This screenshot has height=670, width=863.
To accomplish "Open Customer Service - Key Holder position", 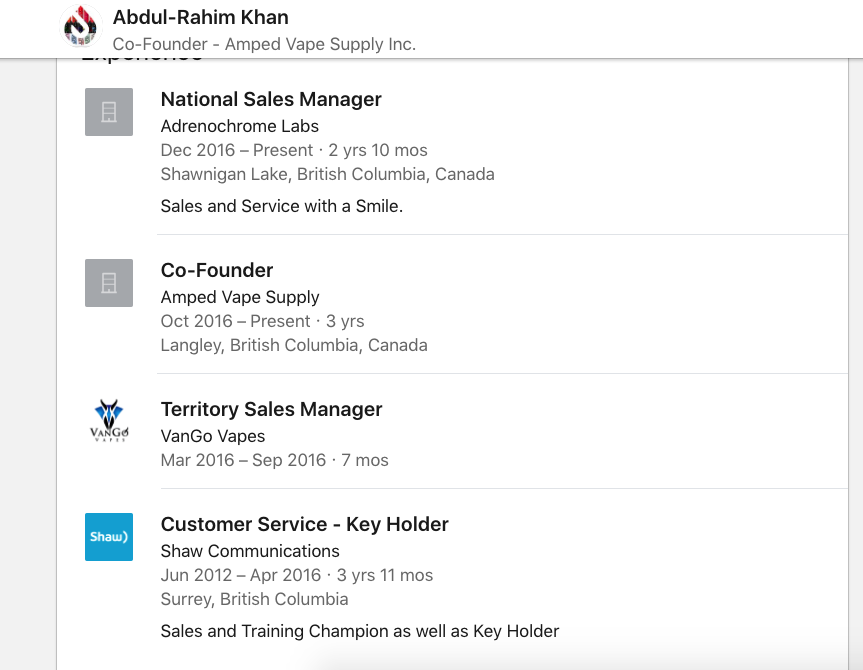I will 304,525.
